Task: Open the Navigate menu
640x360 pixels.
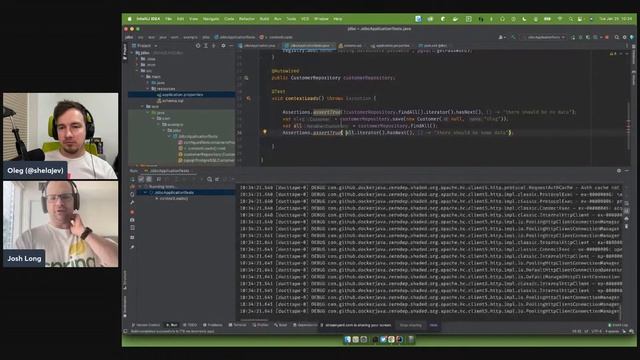Action: (x=211, y=19)
